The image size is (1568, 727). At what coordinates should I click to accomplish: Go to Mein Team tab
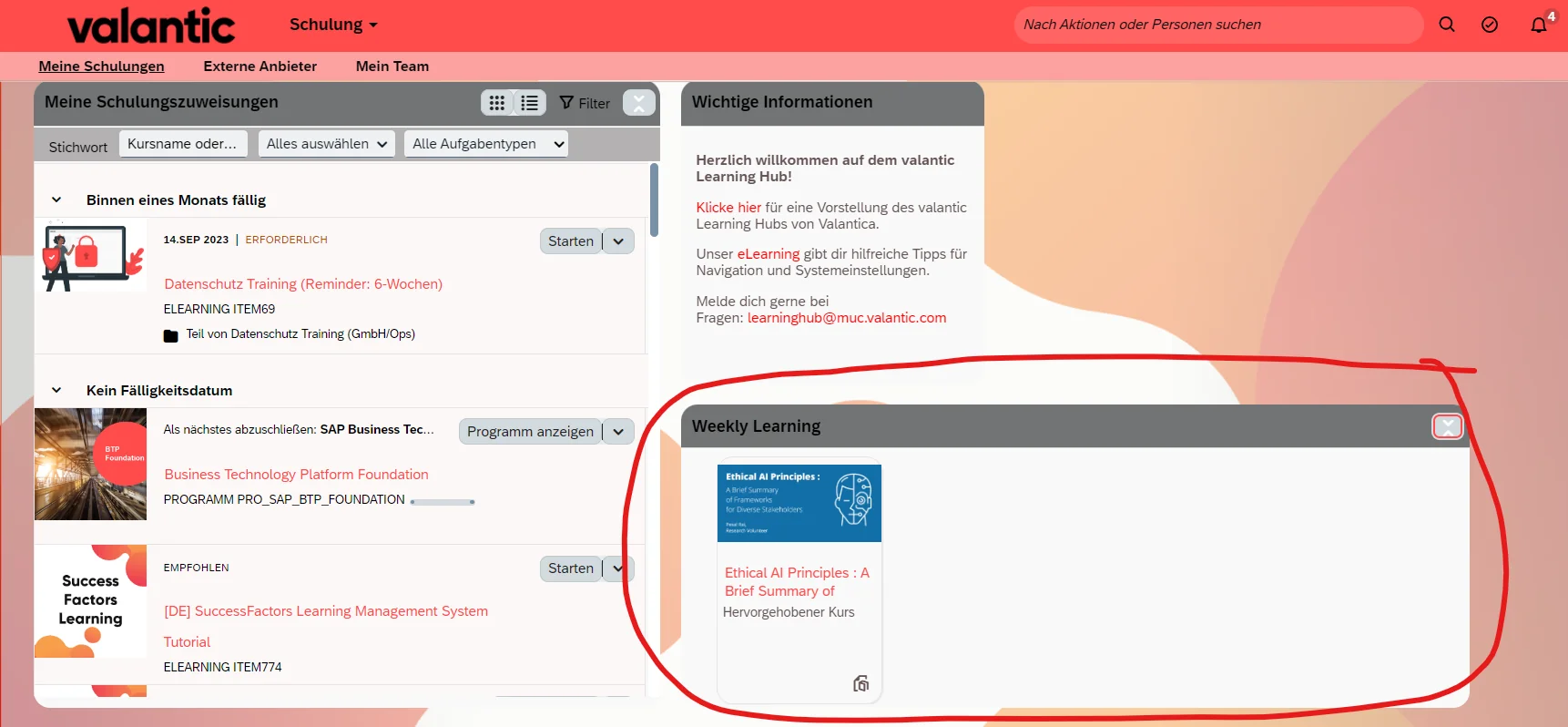[x=392, y=67]
